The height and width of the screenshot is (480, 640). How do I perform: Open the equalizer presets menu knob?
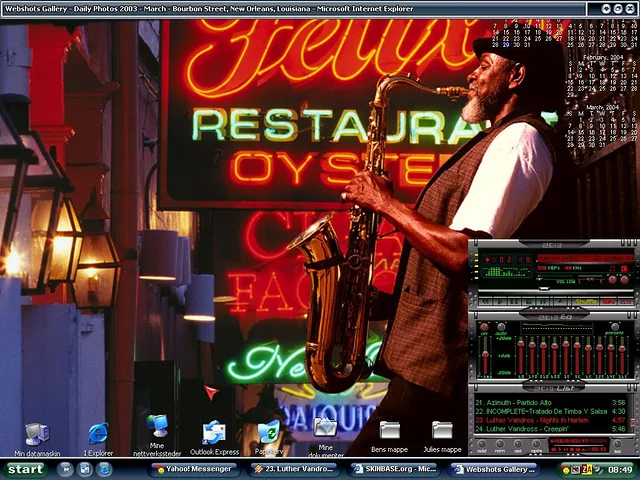[x=615, y=327]
